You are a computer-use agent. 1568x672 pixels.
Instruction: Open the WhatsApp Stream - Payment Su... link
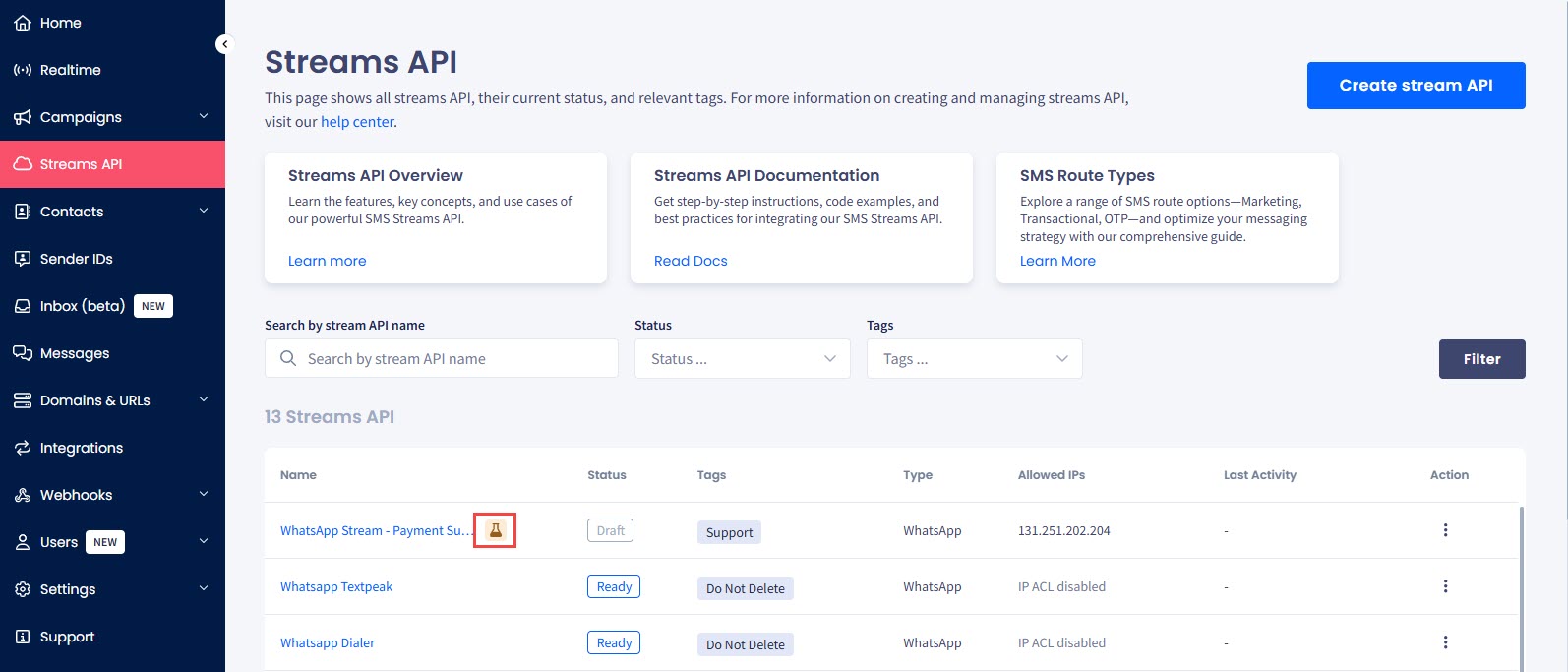[x=377, y=530]
